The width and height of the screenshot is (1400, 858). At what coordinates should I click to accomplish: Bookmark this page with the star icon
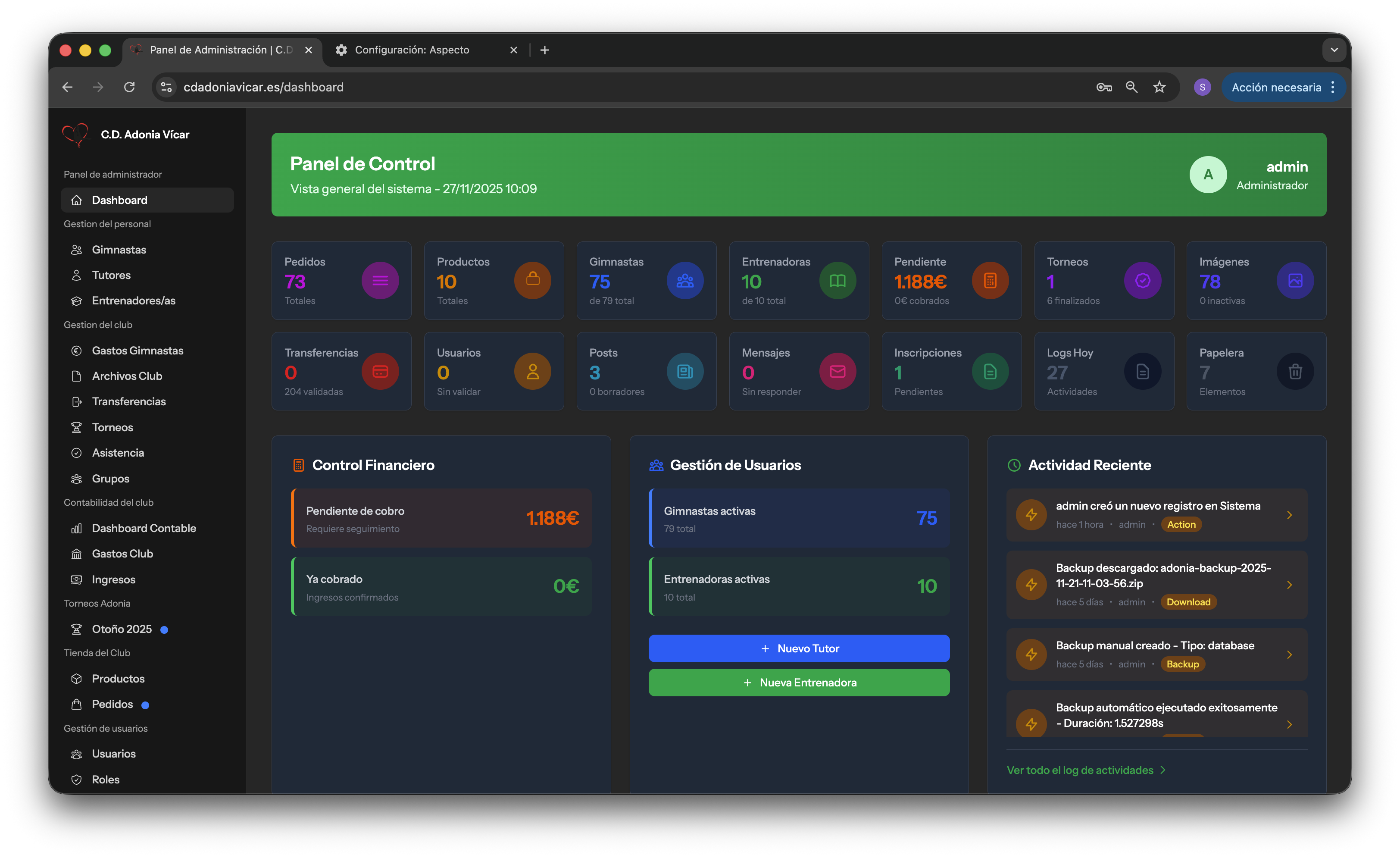(1159, 87)
